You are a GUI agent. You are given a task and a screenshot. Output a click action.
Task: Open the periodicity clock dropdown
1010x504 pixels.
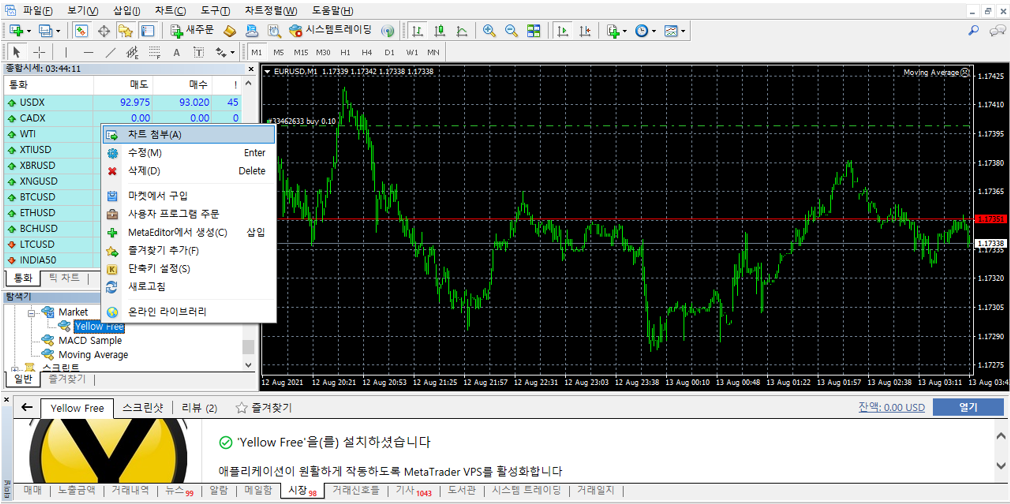click(x=645, y=30)
